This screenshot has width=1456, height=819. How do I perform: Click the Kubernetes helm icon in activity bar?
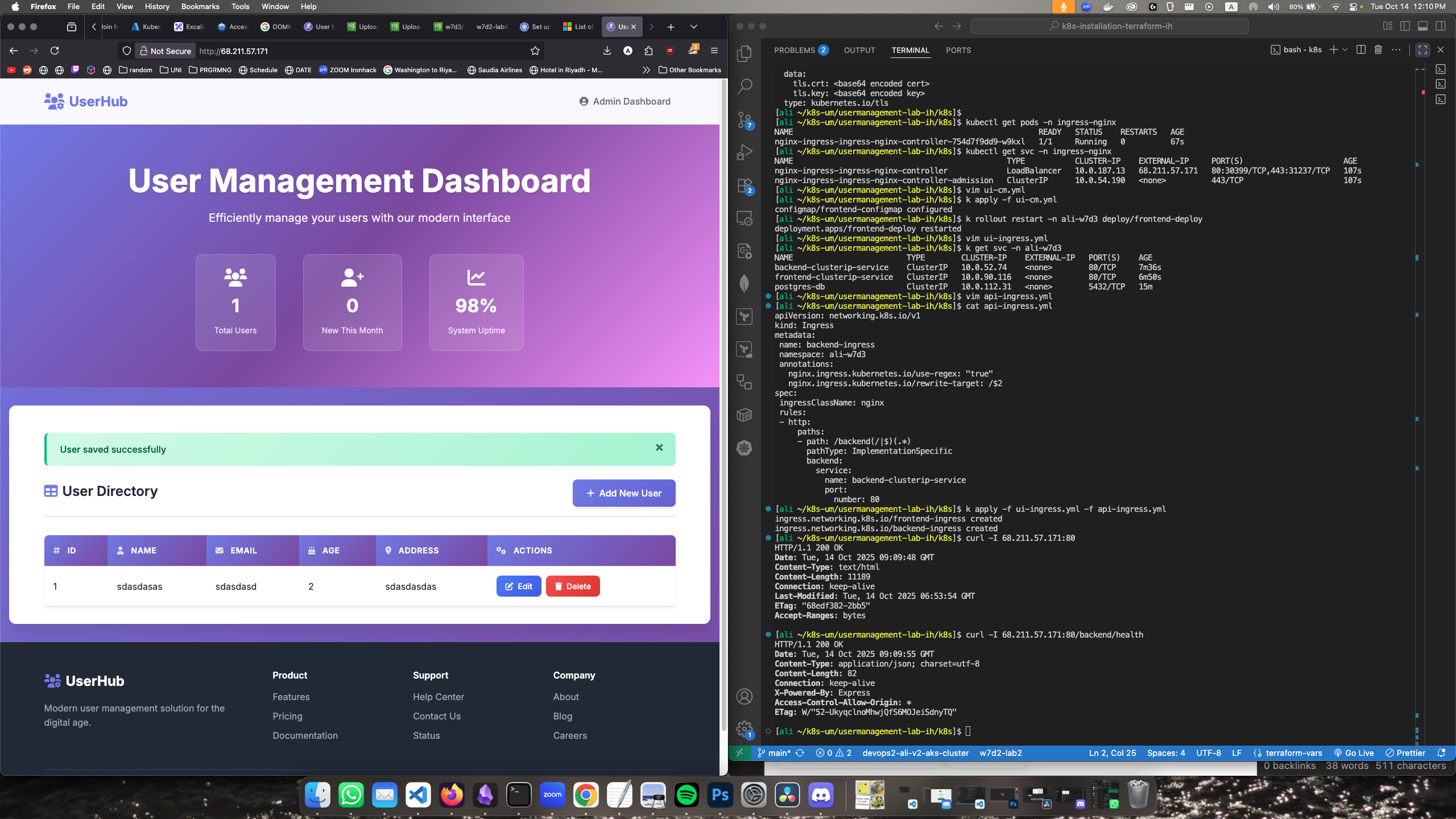tap(744, 448)
